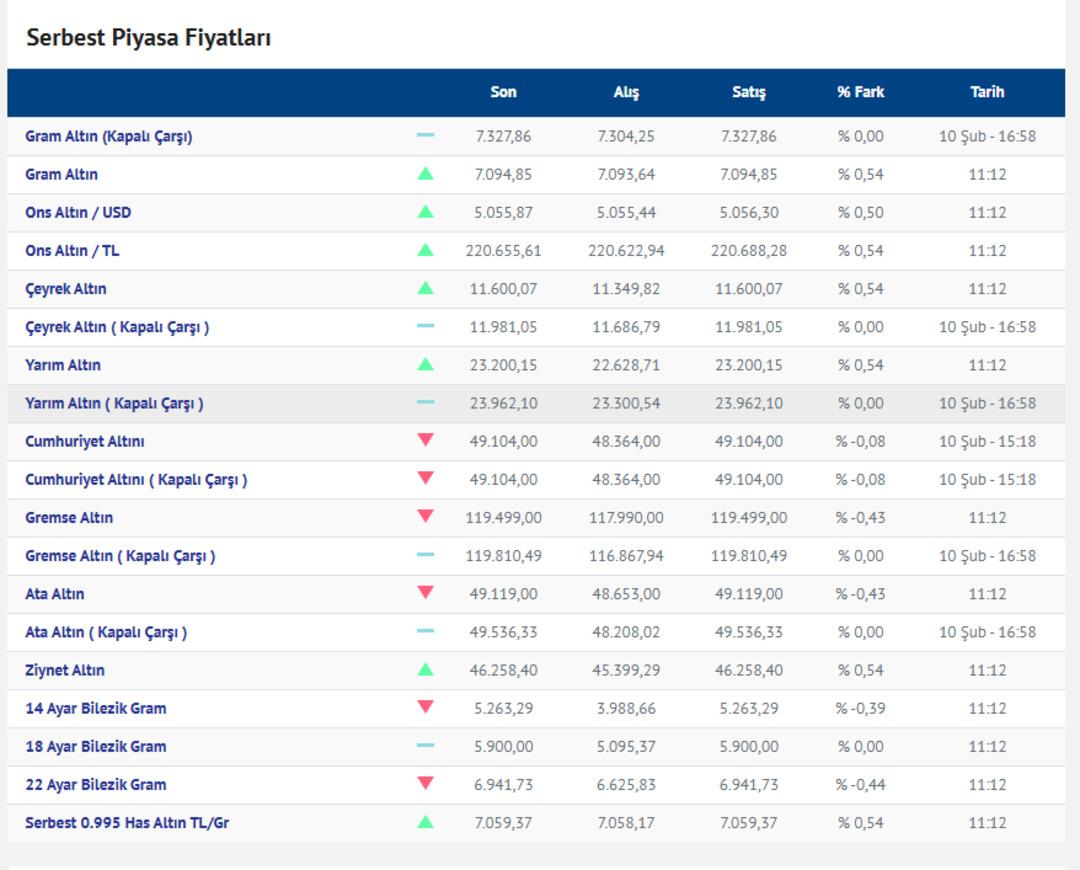Click the % Fark column header

coord(860,92)
